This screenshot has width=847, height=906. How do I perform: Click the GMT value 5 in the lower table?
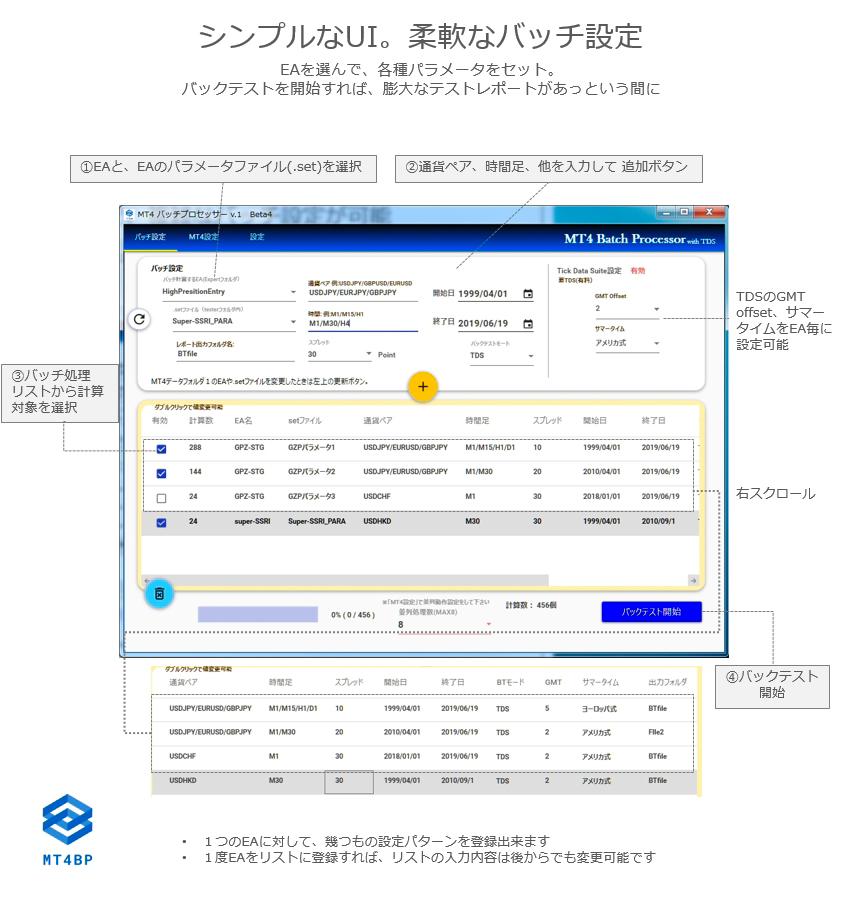coord(547,708)
